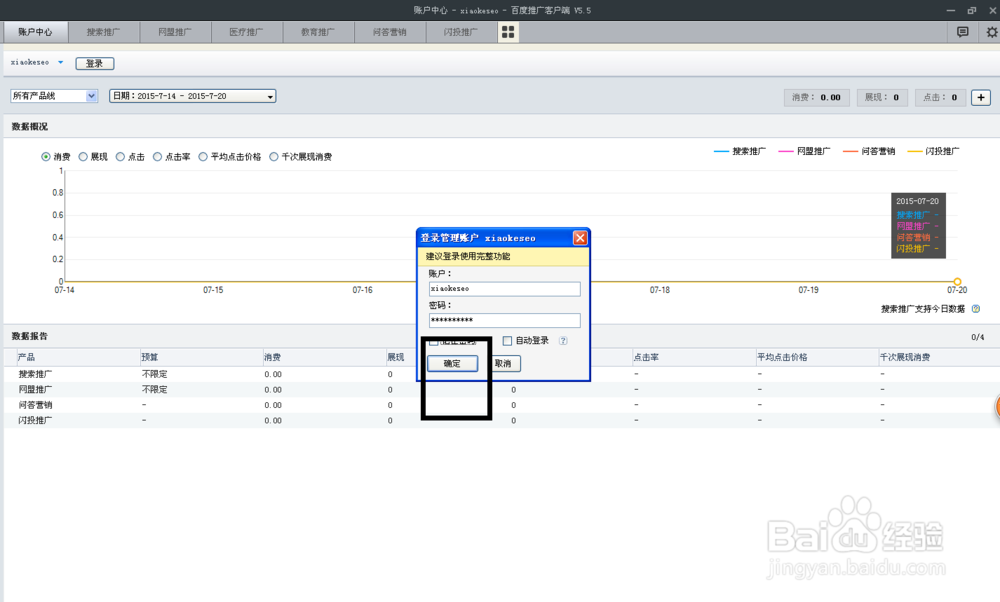1000x602 pixels.
Task: Confirm login with the 确定 button
Action: tap(452, 363)
